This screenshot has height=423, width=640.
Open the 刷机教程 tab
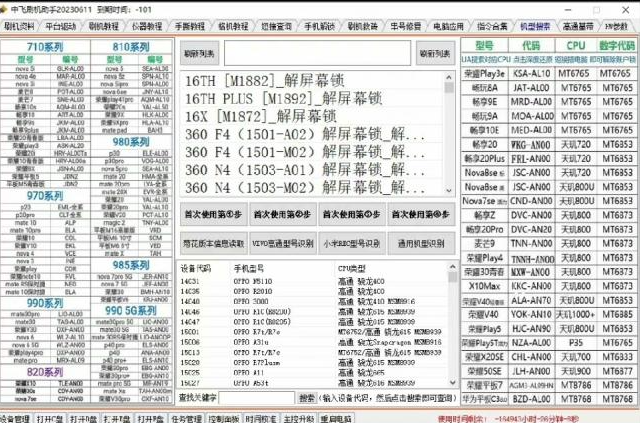point(104,27)
